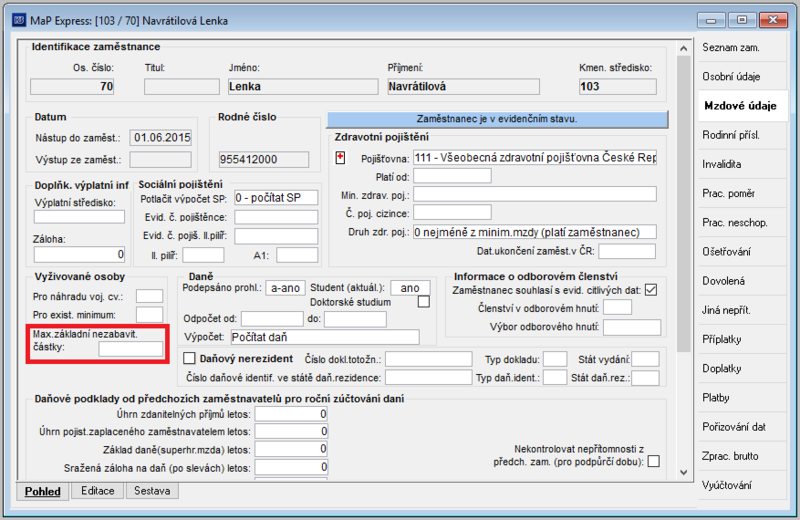Screen dimensions: 800x520
Task: Open the Platby section
Action: click(x=741, y=398)
